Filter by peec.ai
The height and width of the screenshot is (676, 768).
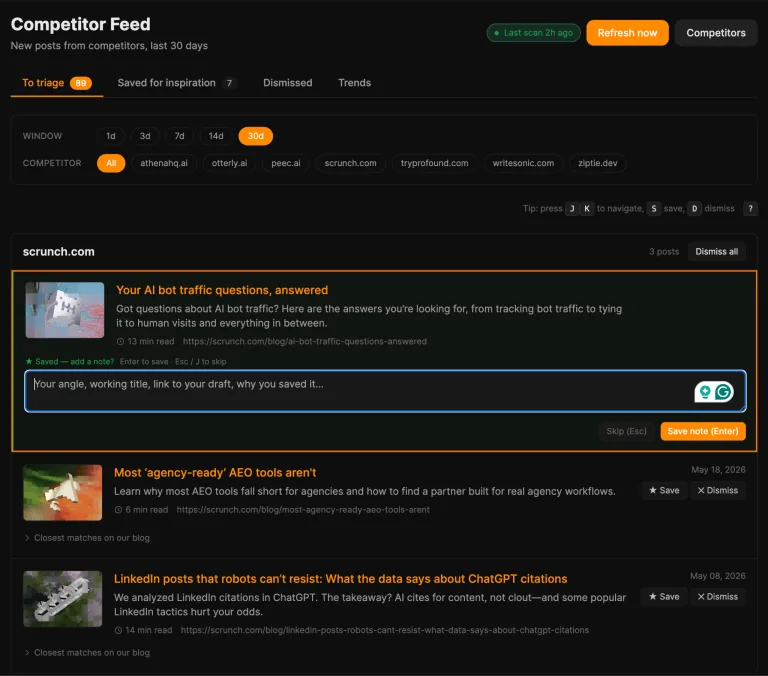(286, 163)
